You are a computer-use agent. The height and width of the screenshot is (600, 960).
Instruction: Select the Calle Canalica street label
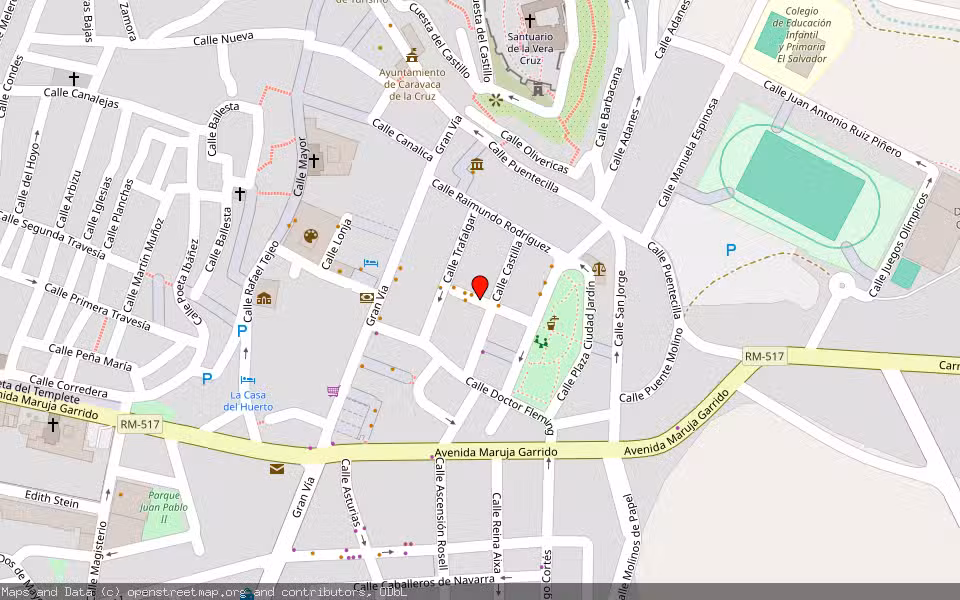click(x=402, y=140)
